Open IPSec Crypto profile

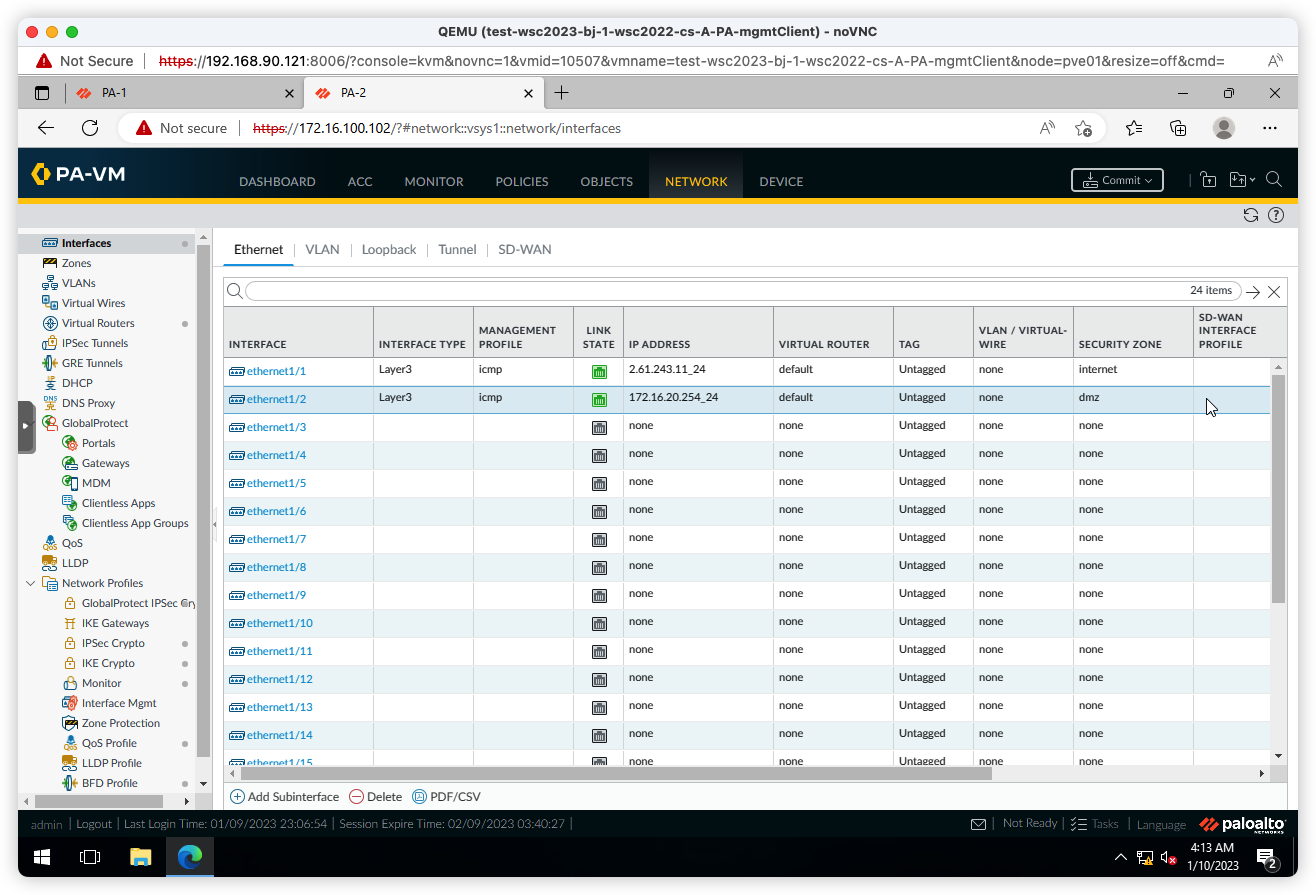(x=104, y=643)
